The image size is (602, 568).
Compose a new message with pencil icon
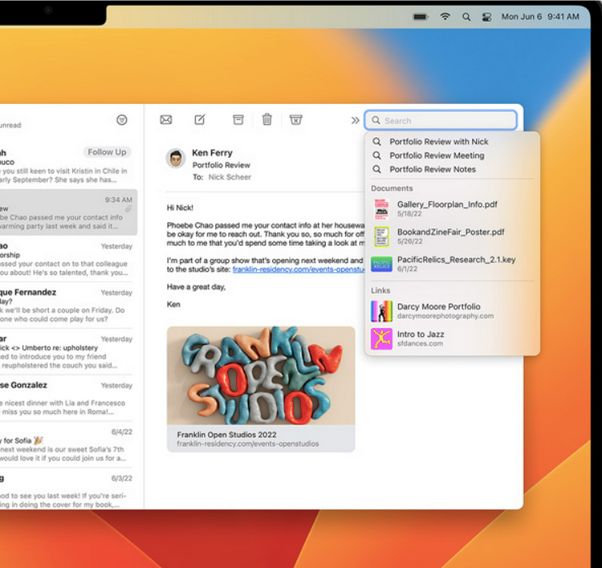(x=200, y=119)
